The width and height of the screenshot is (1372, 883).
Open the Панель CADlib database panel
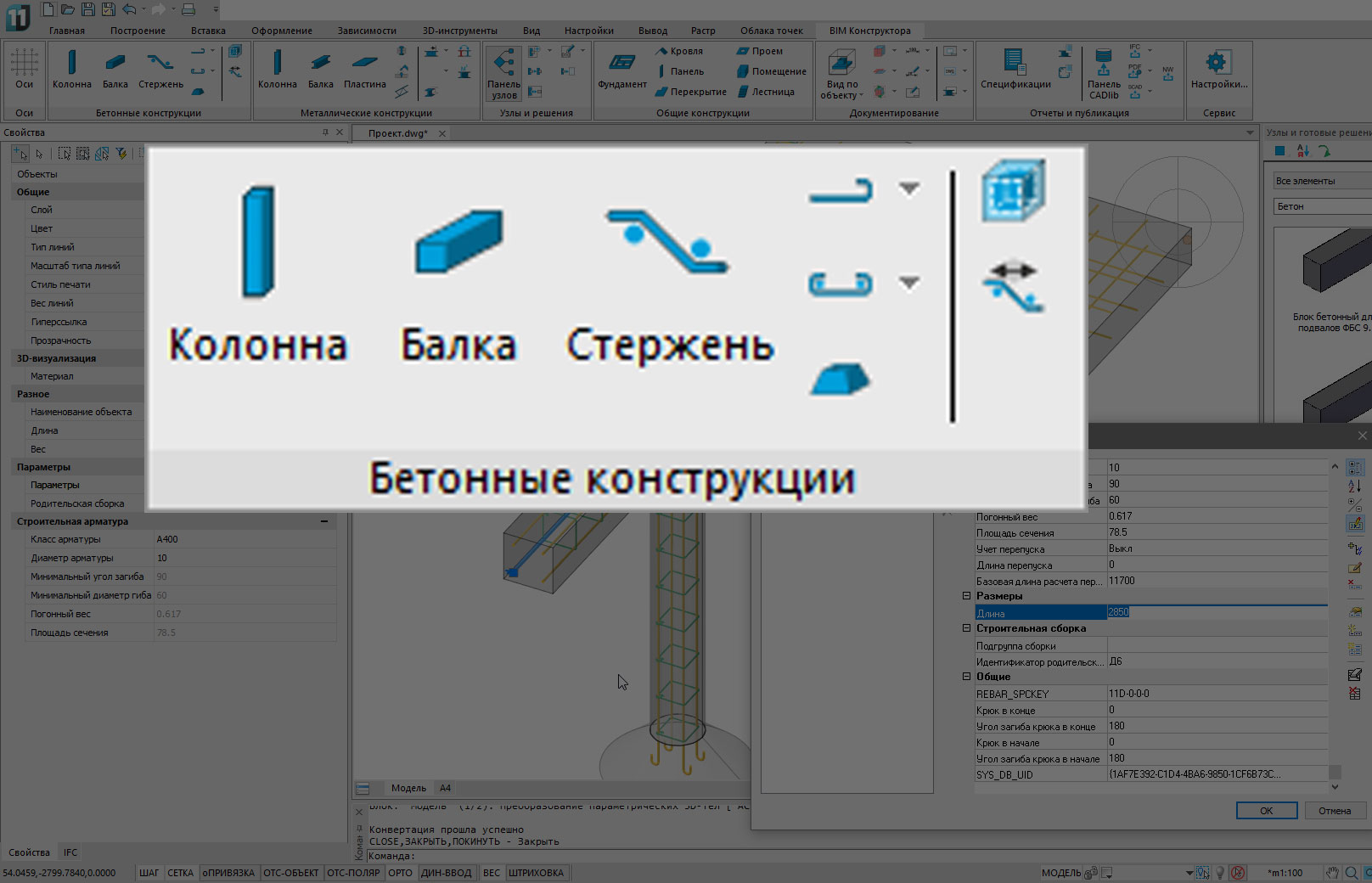(x=1104, y=73)
